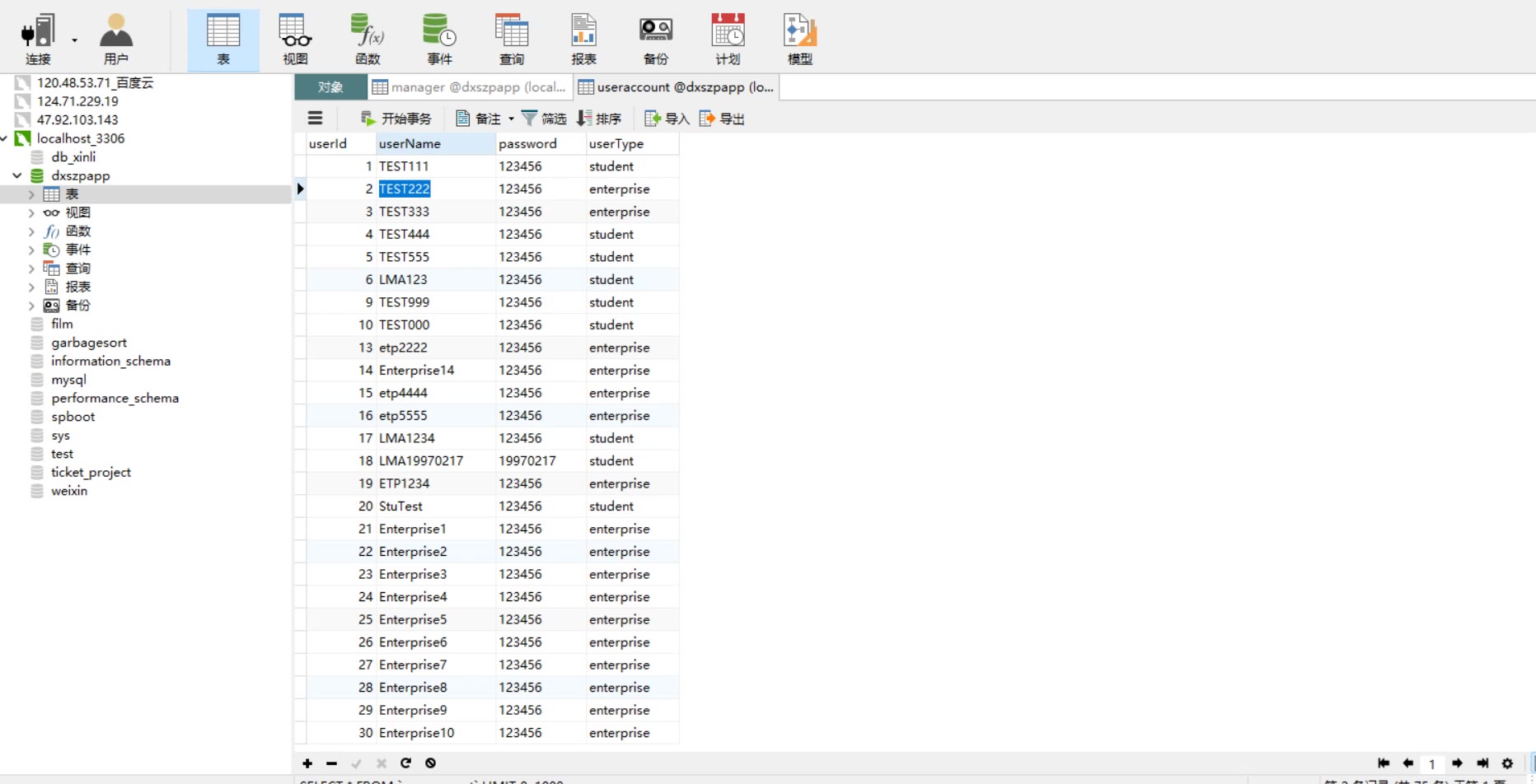Open the 函数 (Function) toolbar icon
1536x784 pixels.
[368, 39]
